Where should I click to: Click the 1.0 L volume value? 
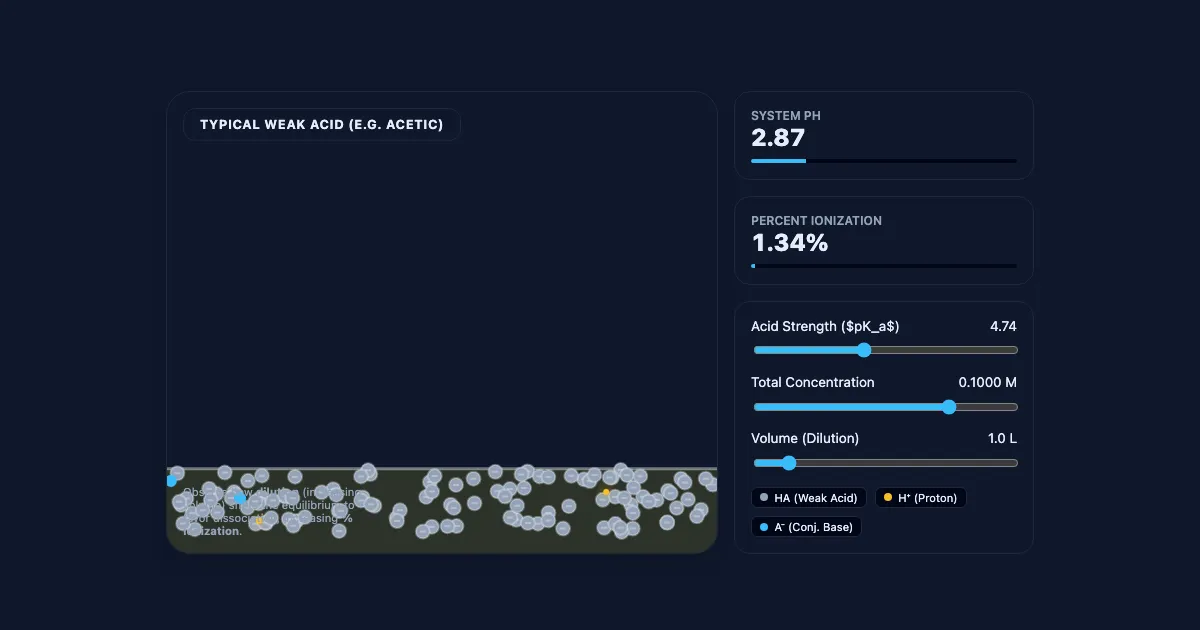click(1003, 438)
